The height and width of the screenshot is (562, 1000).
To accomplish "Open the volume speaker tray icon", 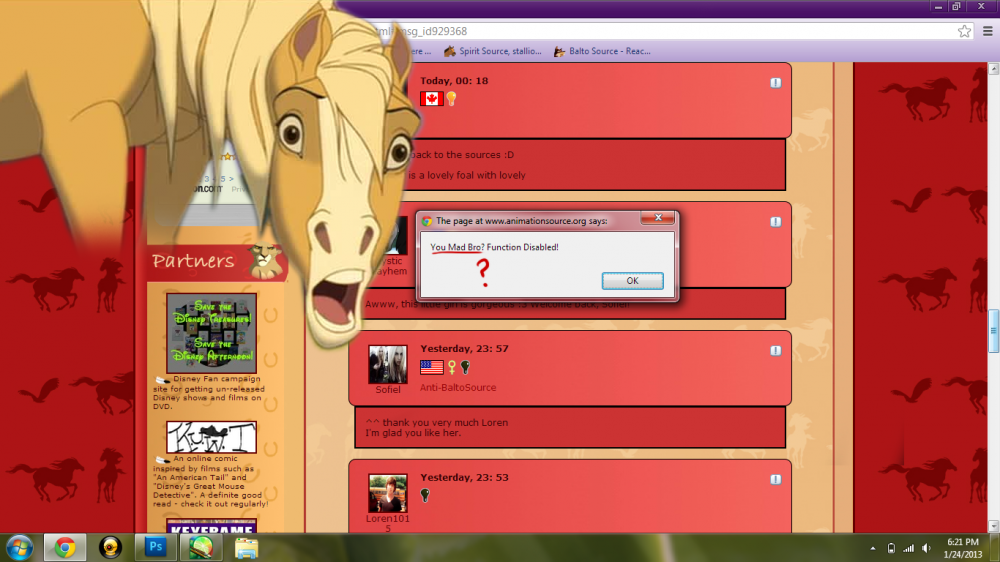I will (926, 548).
